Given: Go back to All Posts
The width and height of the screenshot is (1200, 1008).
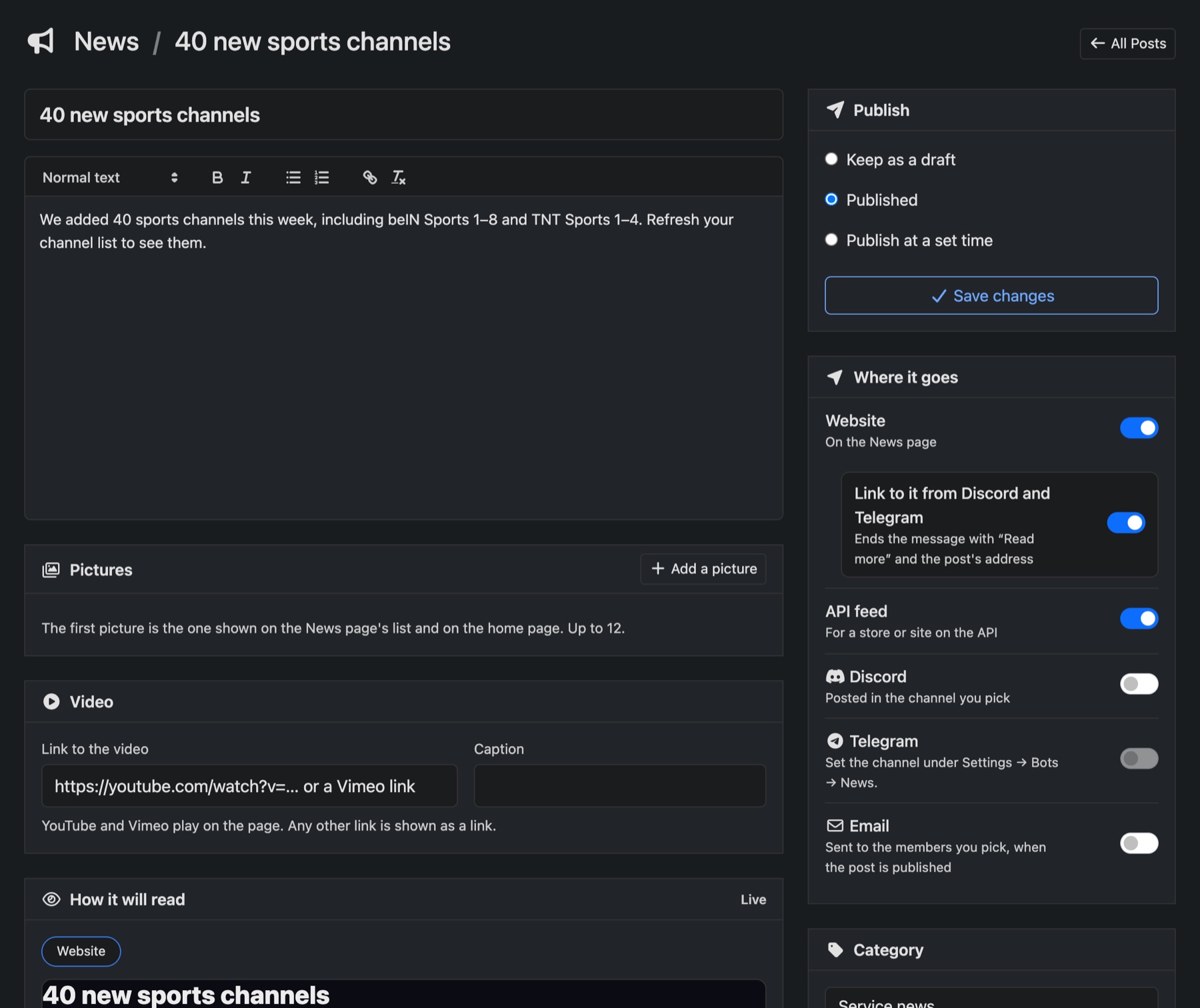Looking at the screenshot, I should pyautogui.click(x=1127, y=43).
